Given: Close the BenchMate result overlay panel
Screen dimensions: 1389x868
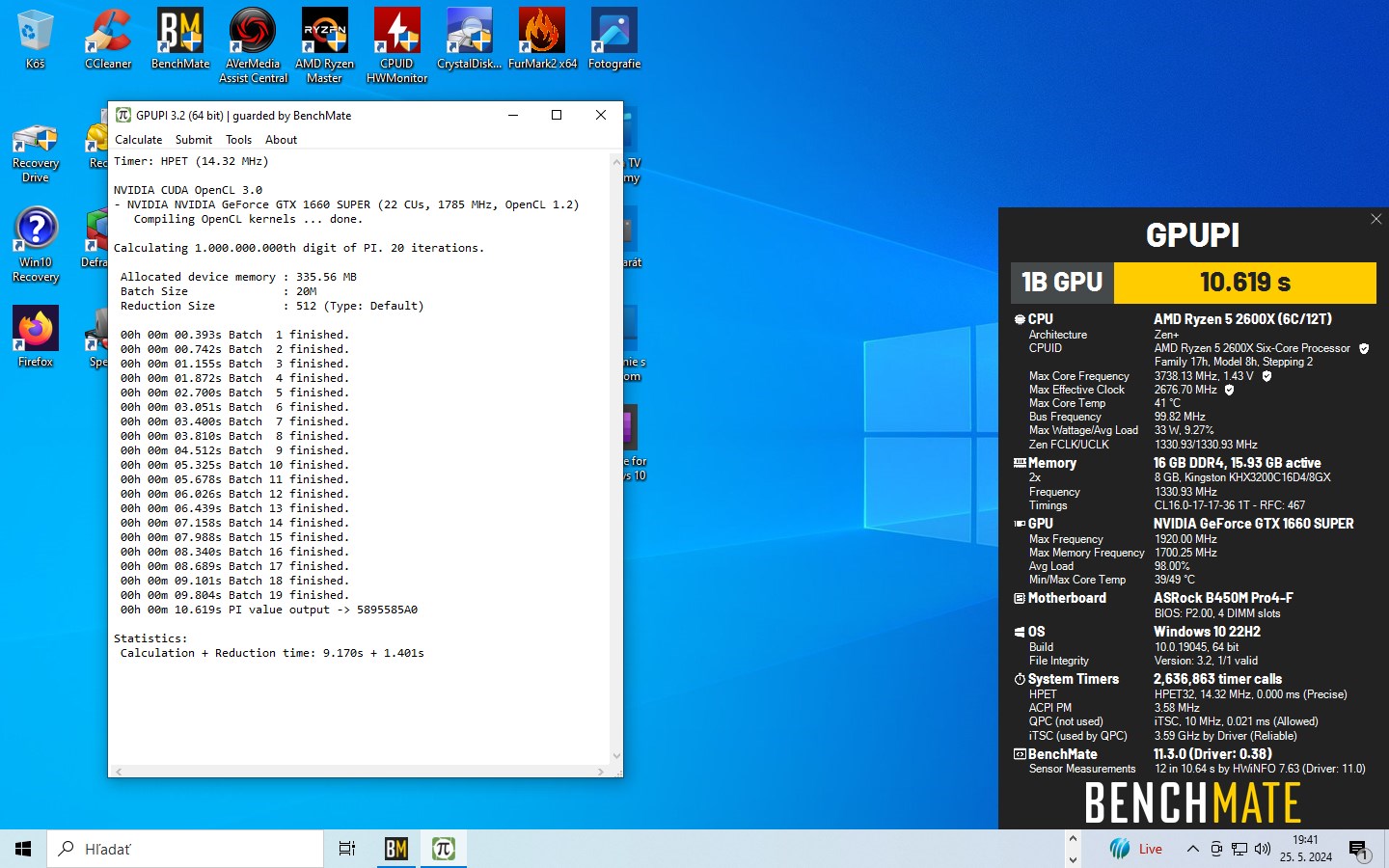Looking at the screenshot, I should point(1376,219).
